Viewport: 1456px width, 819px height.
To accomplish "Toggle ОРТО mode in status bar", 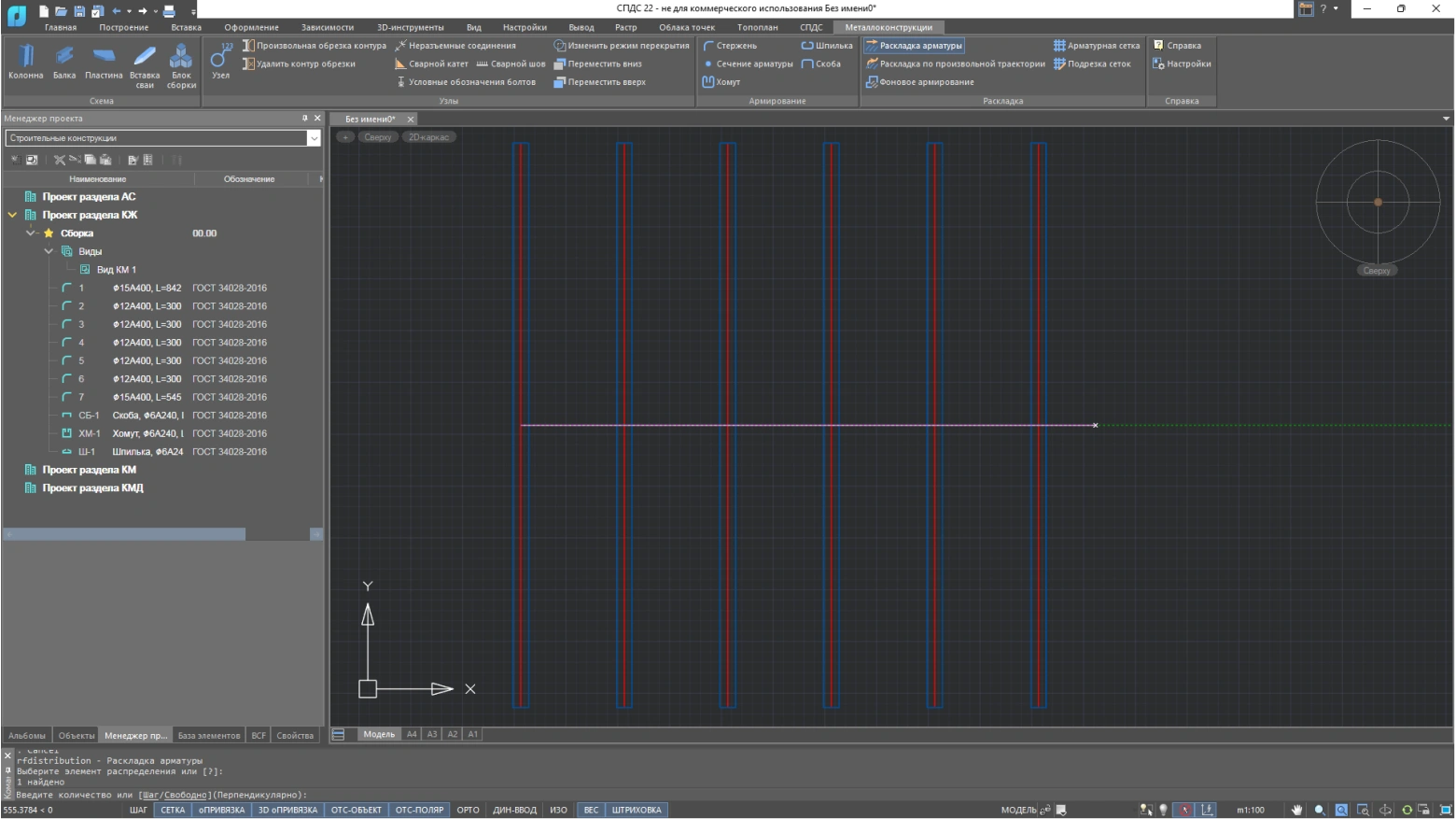I will coord(468,810).
